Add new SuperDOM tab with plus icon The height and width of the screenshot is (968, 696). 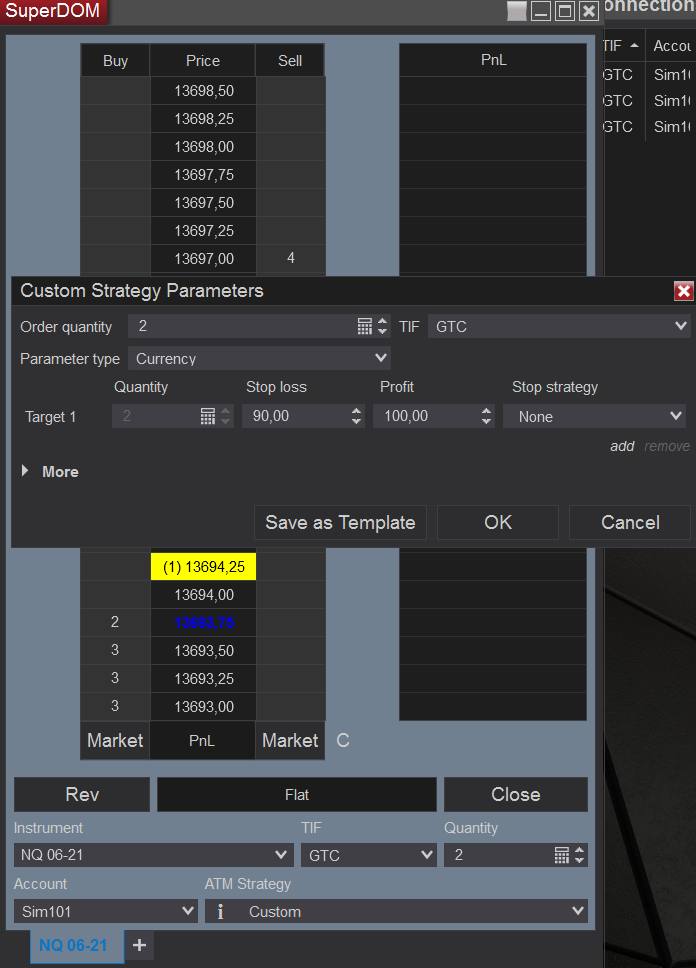[x=140, y=945]
